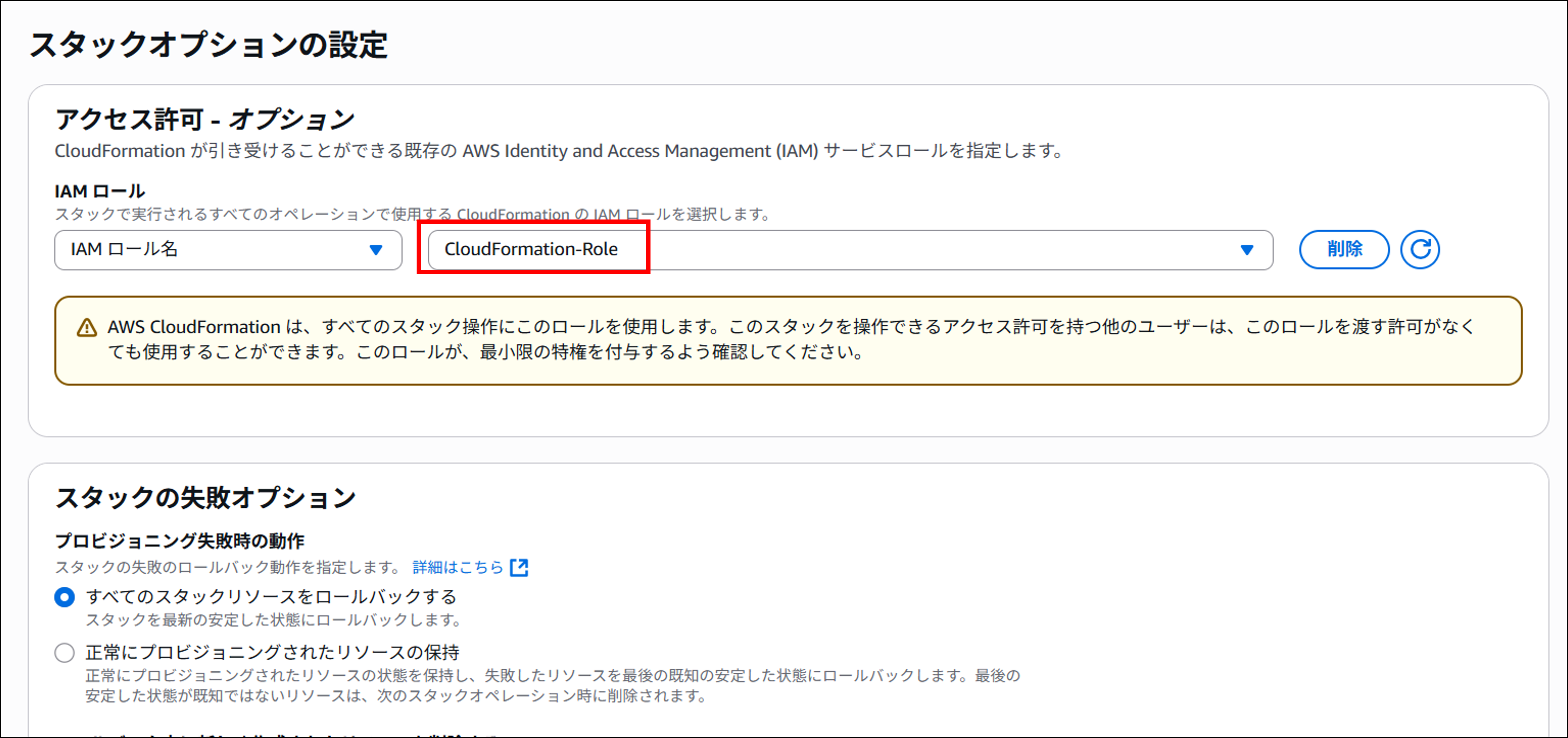This screenshot has height=738, width=1568.
Task: Select すべてのスタックリソースをロールバックする radio option
Action: [65, 597]
